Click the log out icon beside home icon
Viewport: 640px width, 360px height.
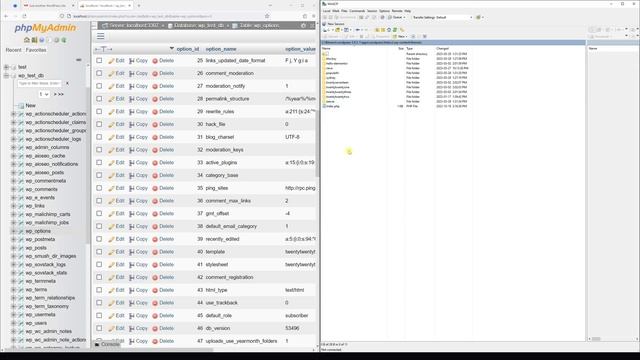point(34,40)
